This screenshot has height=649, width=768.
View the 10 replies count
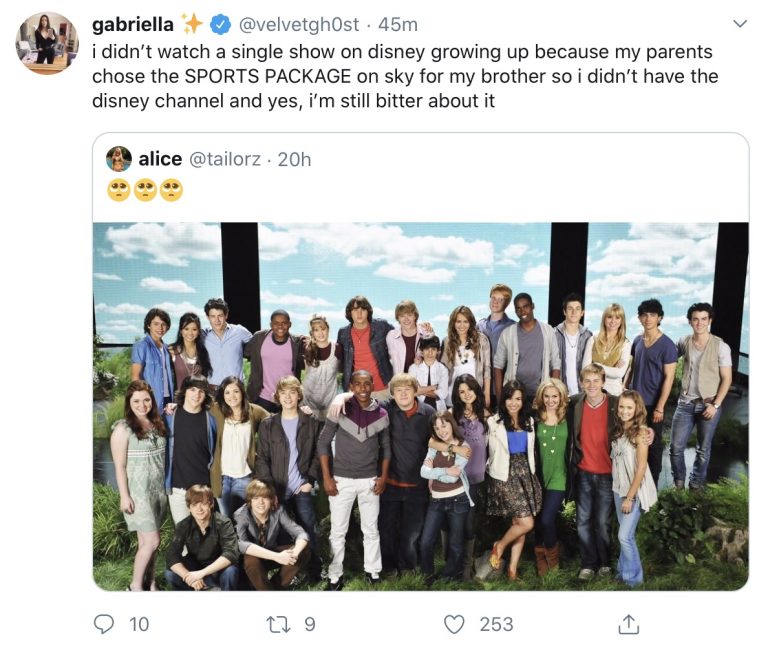coord(139,624)
